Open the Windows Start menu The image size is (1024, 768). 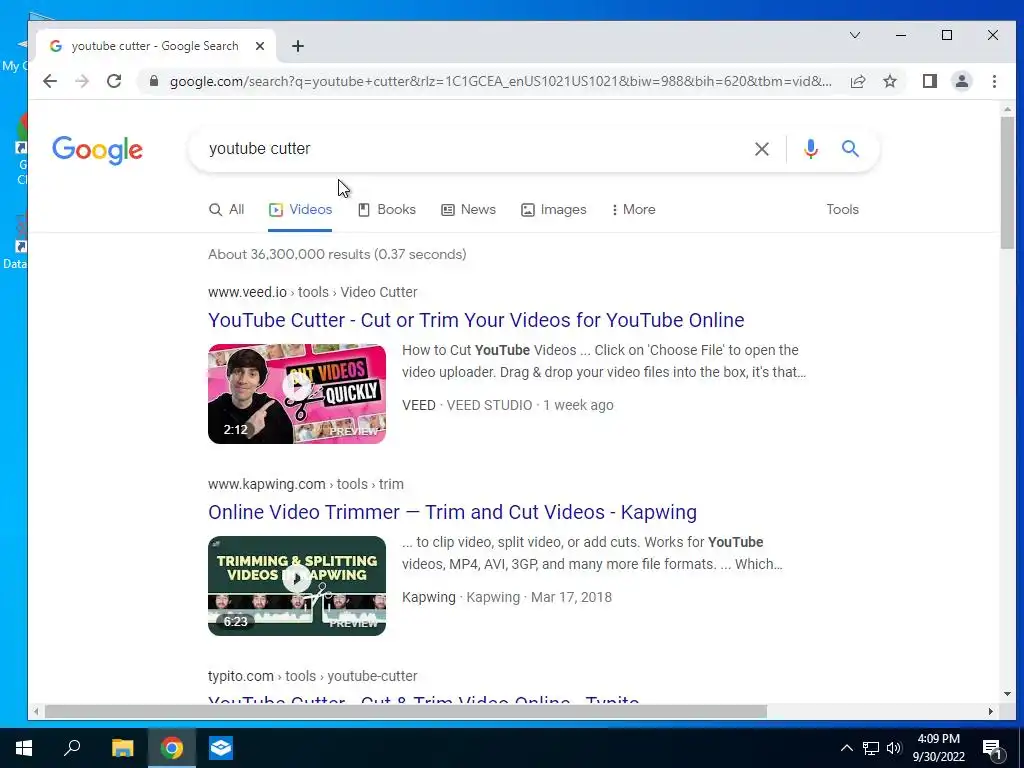coord(24,748)
